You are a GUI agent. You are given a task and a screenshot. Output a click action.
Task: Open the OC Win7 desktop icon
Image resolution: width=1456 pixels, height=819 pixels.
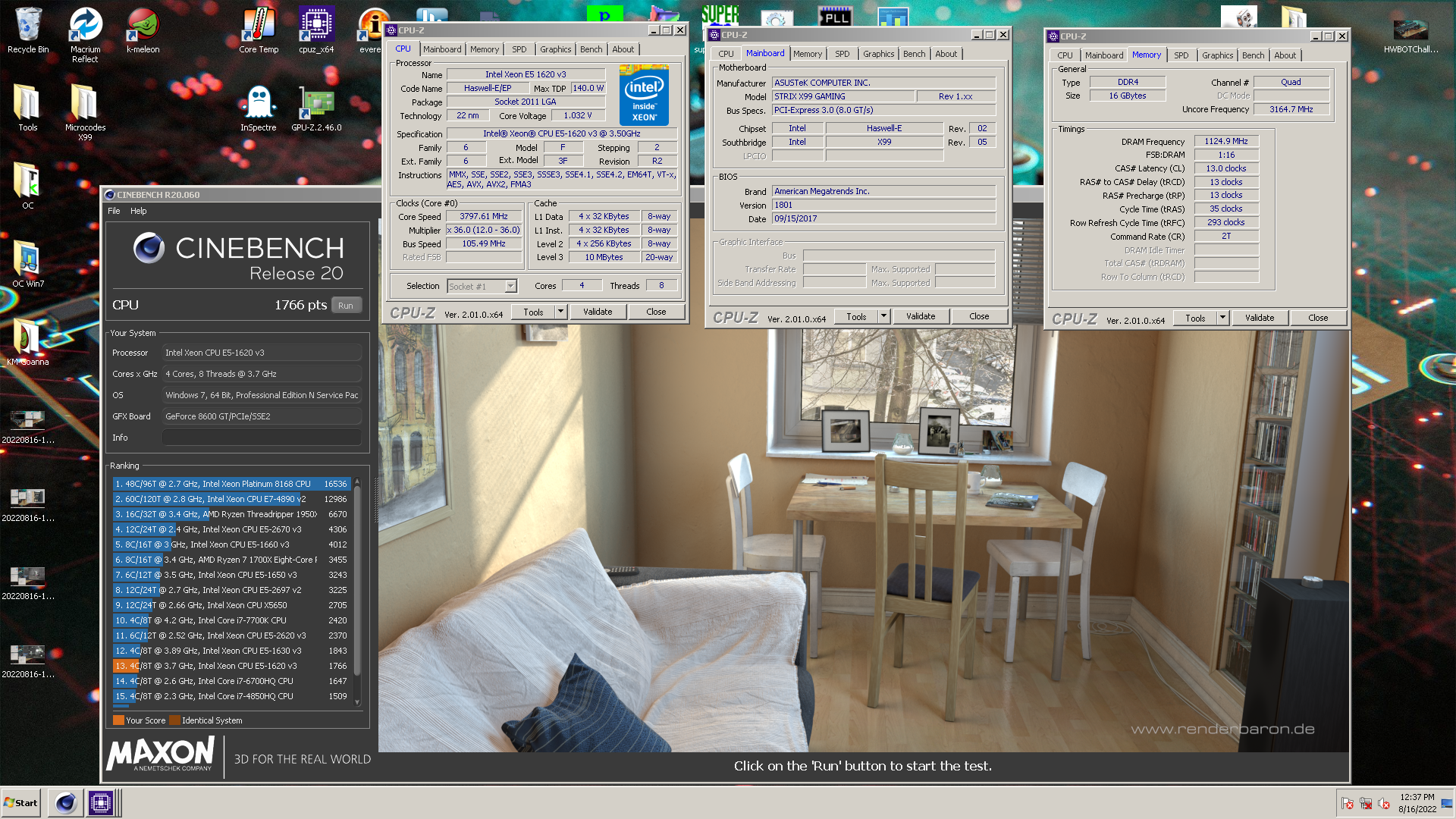tap(28, 265)
